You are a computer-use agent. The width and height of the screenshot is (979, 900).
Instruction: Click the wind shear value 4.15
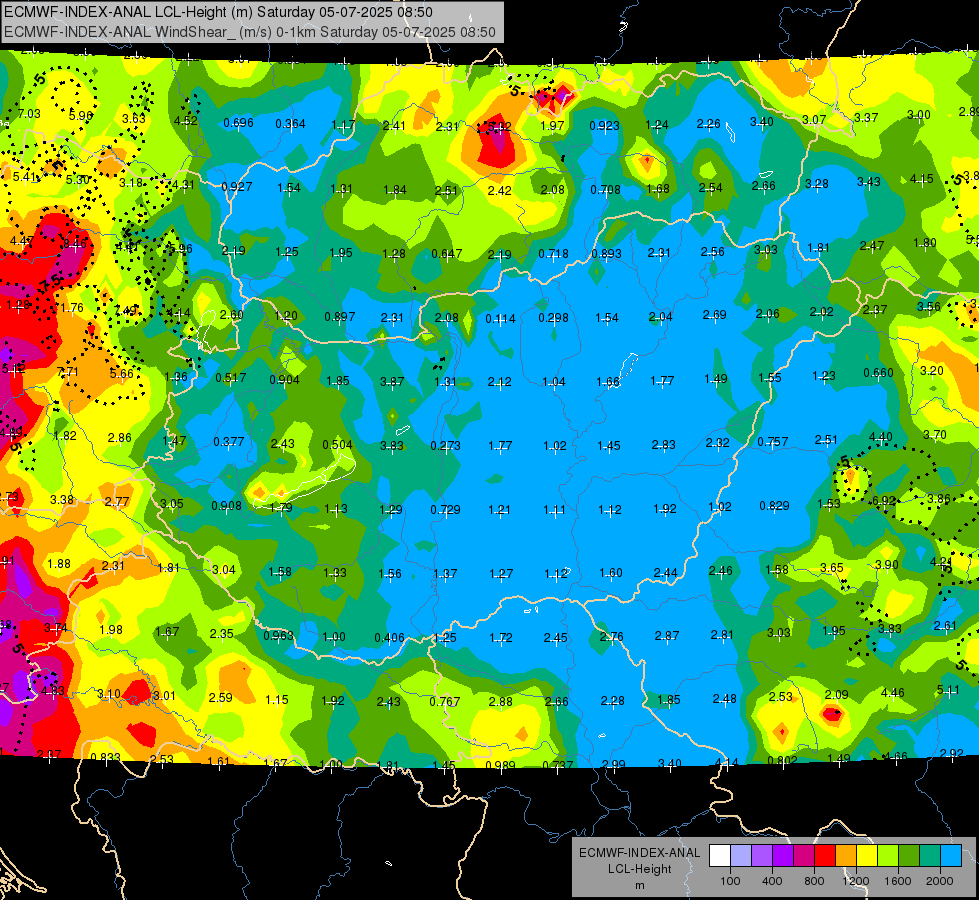pos(922,179)
